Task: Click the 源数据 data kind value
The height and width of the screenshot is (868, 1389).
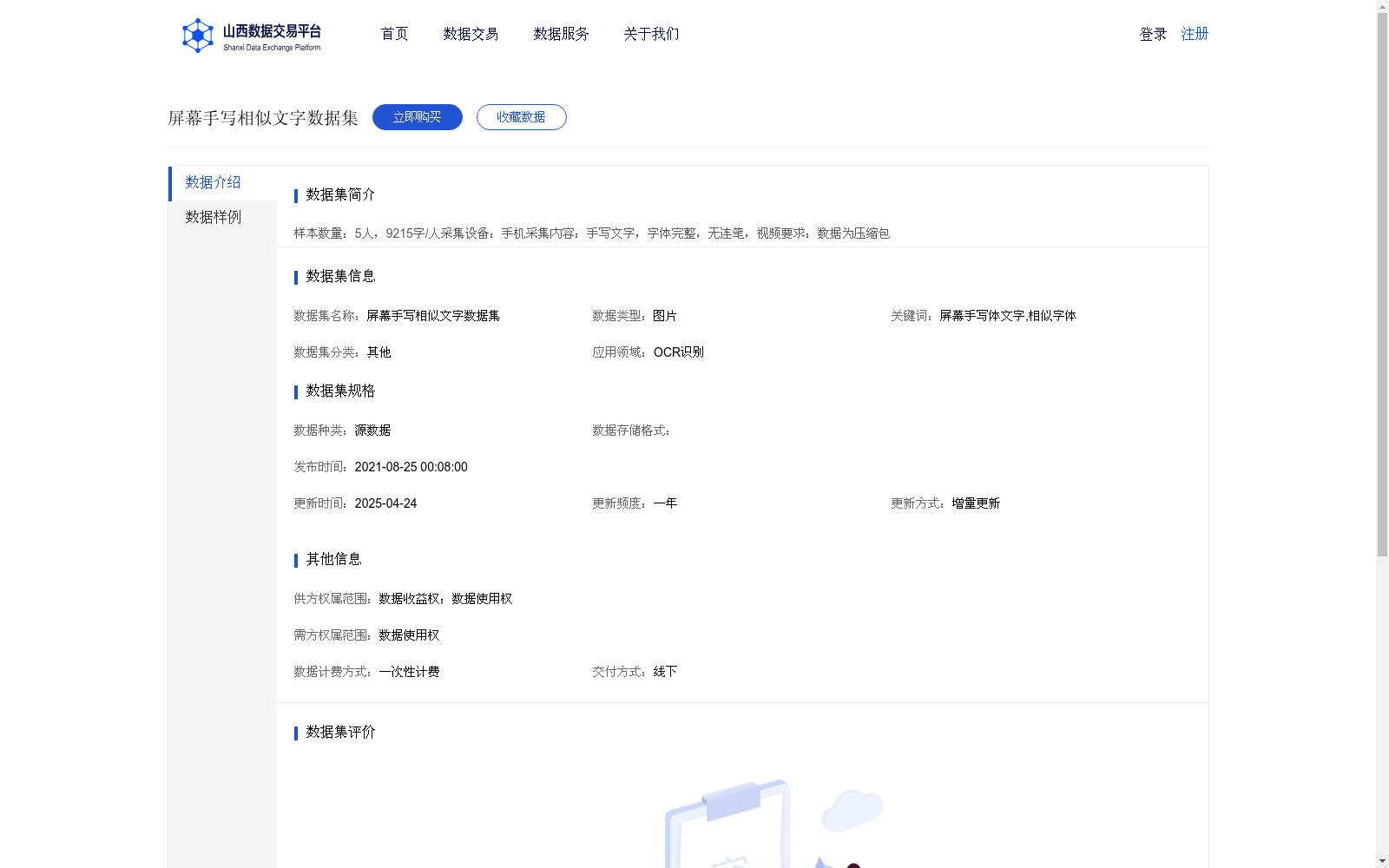Action: (372, 431)
